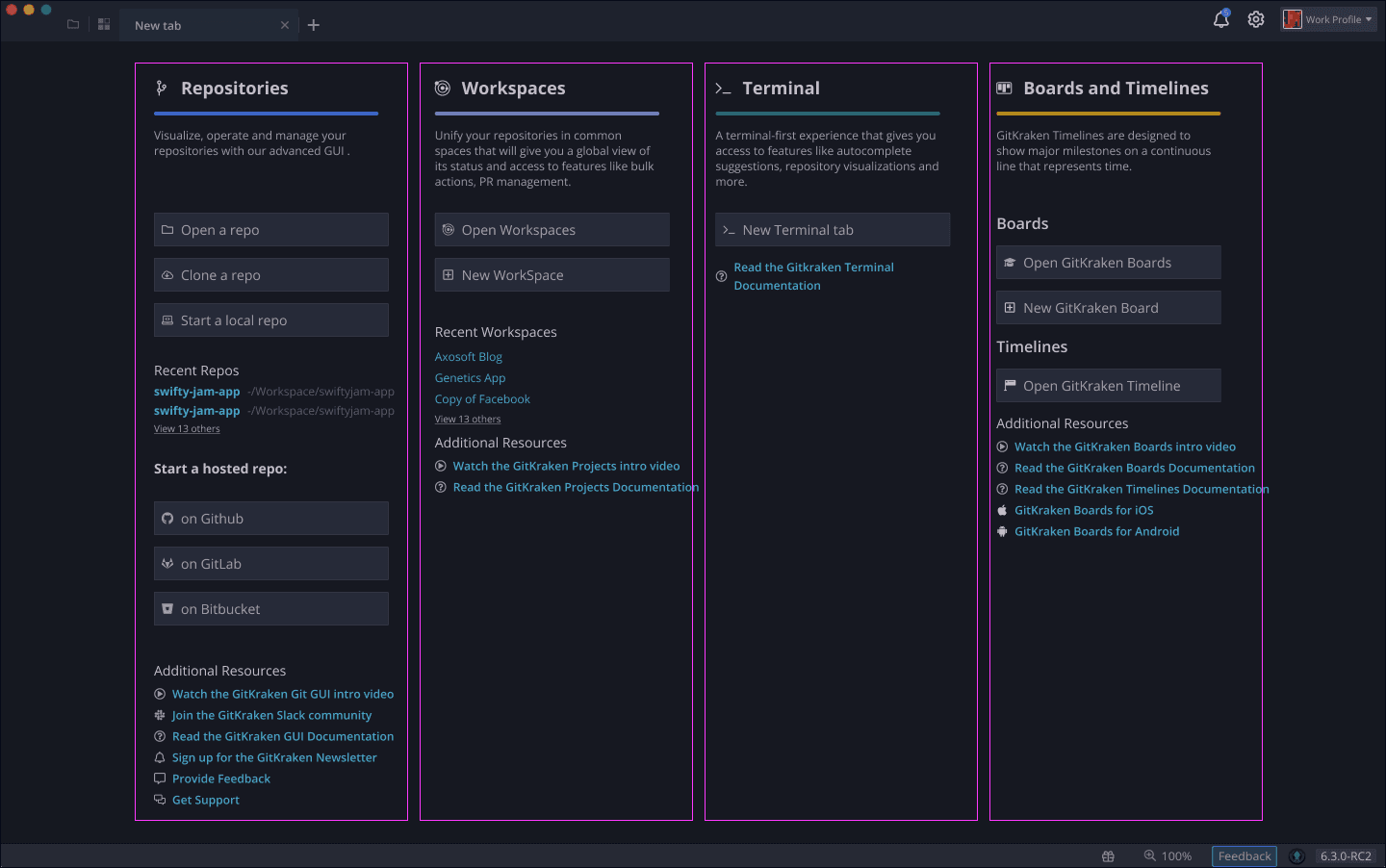The width and height of the screenshot is (1386, 868).
Task: Click the 100% zoom level text
Action: (x=1176, y=856)
